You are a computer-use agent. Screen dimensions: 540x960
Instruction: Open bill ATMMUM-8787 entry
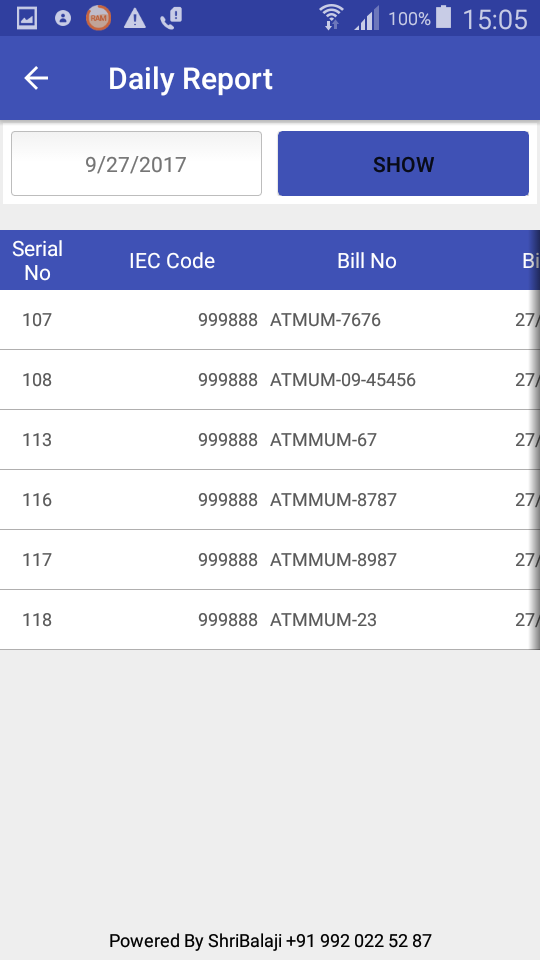click(x=270, y=500)
